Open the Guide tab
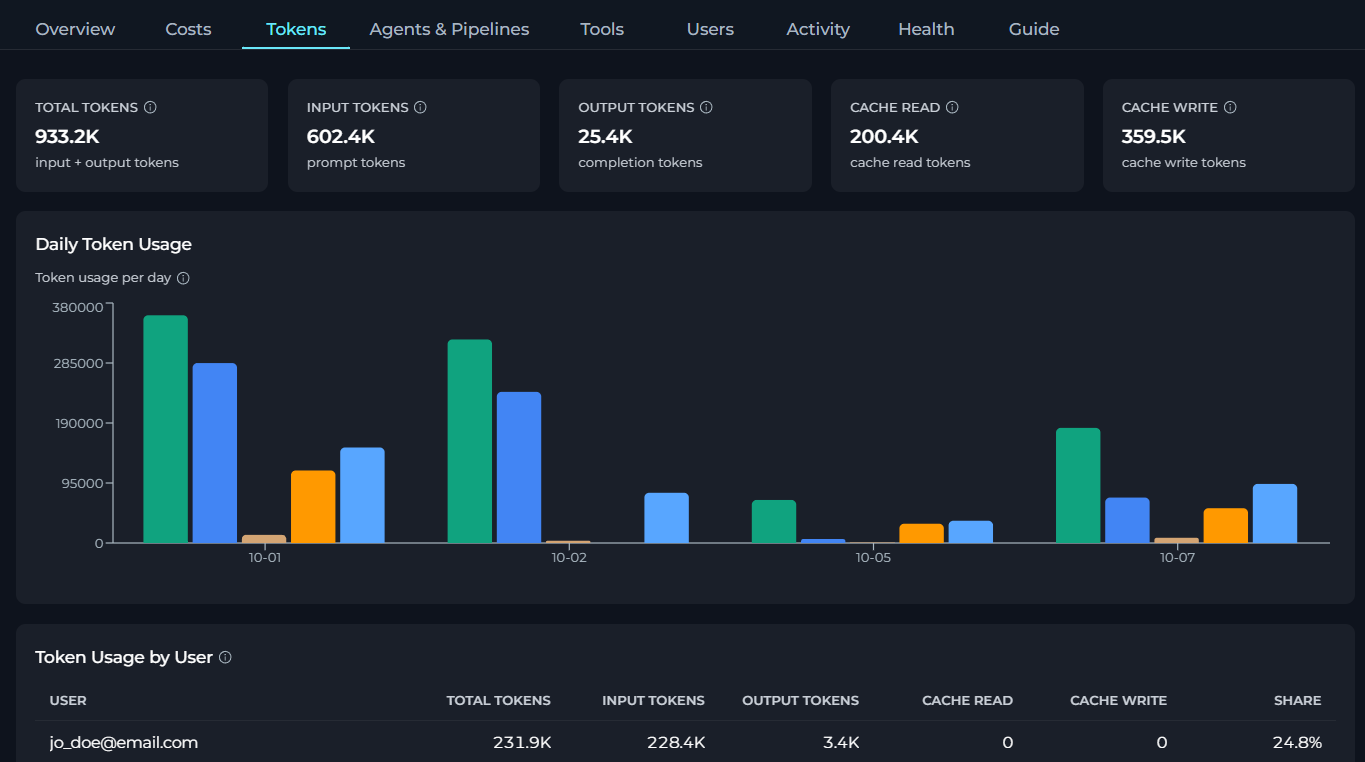Screen dimensions: 1365x762 click(1034, 29)
